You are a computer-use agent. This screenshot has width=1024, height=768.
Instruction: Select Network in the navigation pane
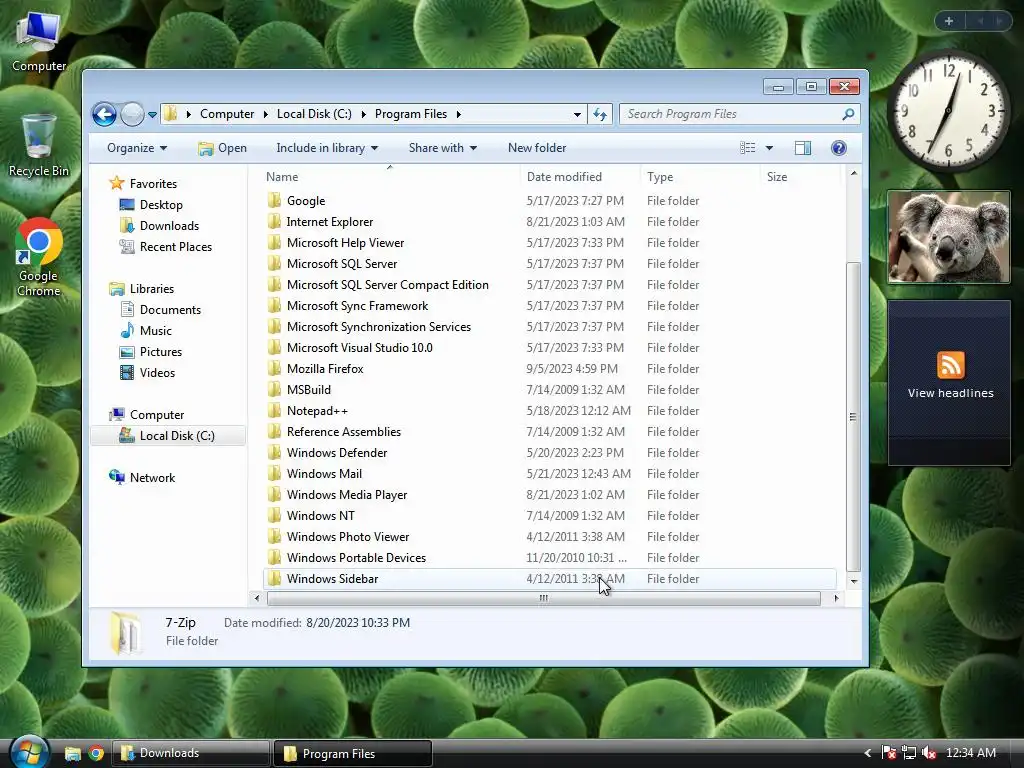[152, 477]
